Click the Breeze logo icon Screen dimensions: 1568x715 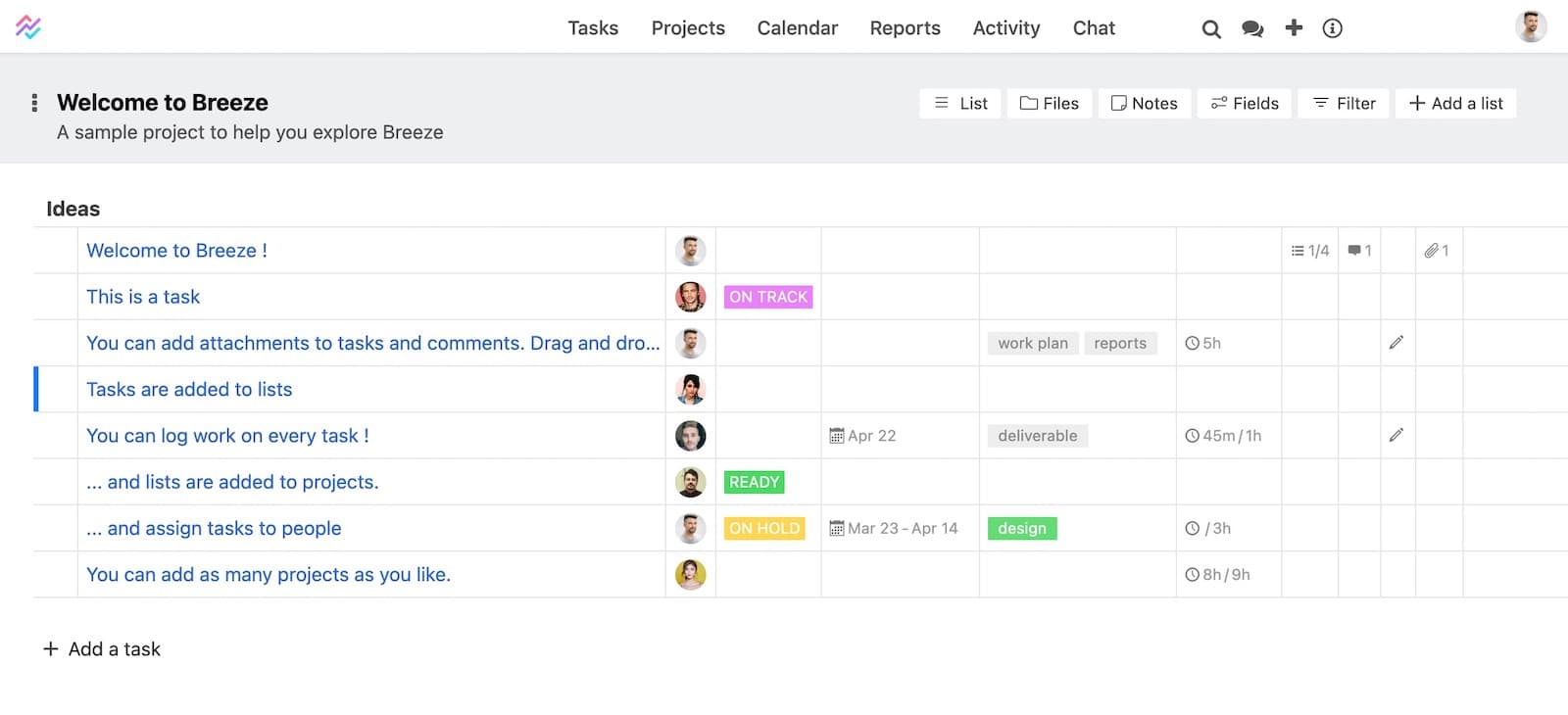(28, 26)
